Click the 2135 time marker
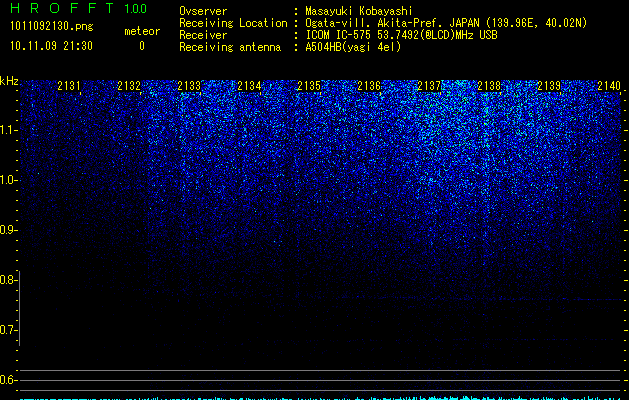Screen dimensions: 629x400 pyautogui.click(x=309, y=85)
